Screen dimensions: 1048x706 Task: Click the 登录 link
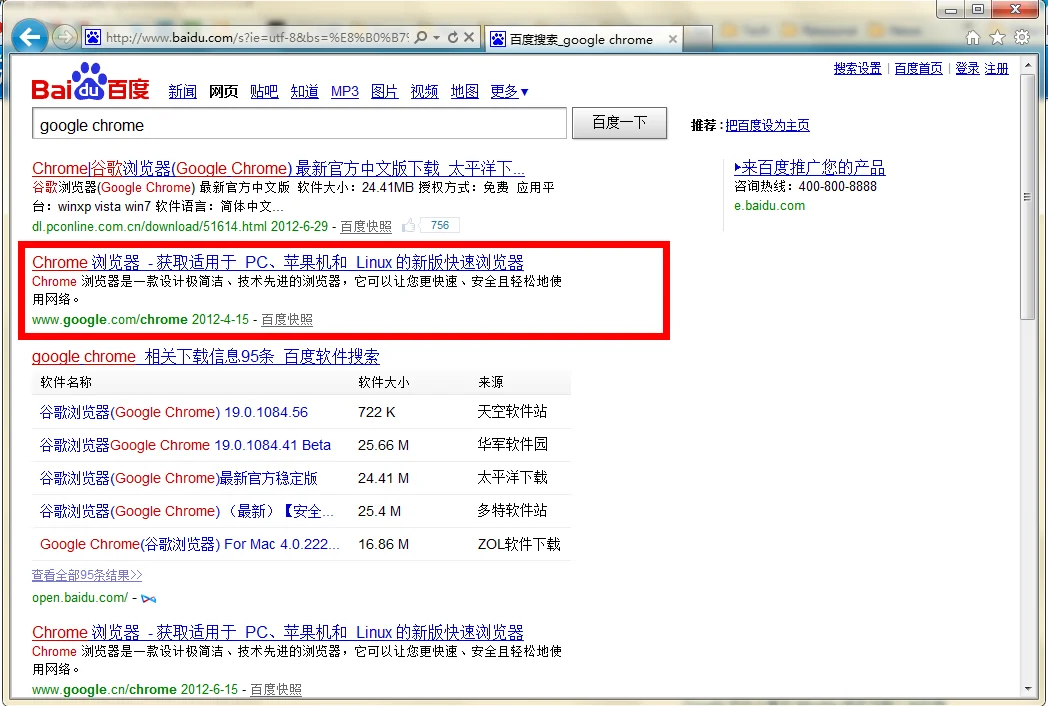[967, 68]
